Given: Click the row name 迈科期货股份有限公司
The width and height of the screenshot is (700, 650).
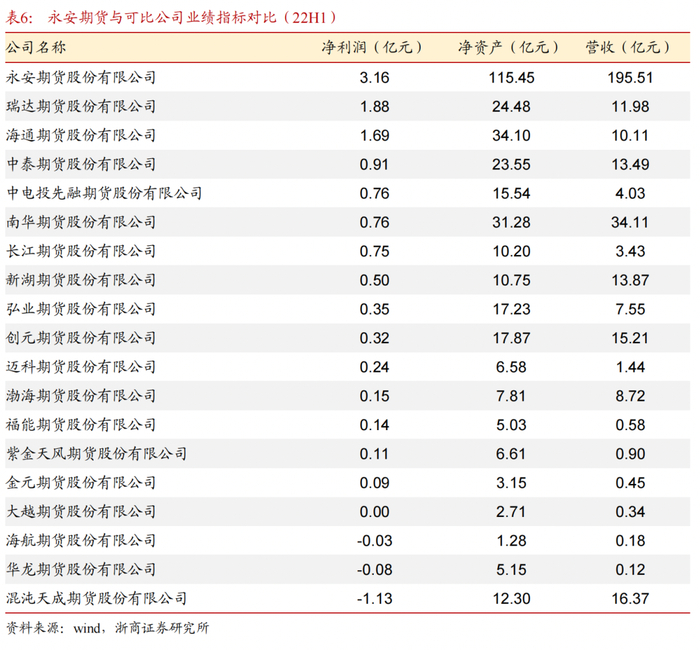Looking at the screenshot, I should pyautogui.click(x=81, y=367).
